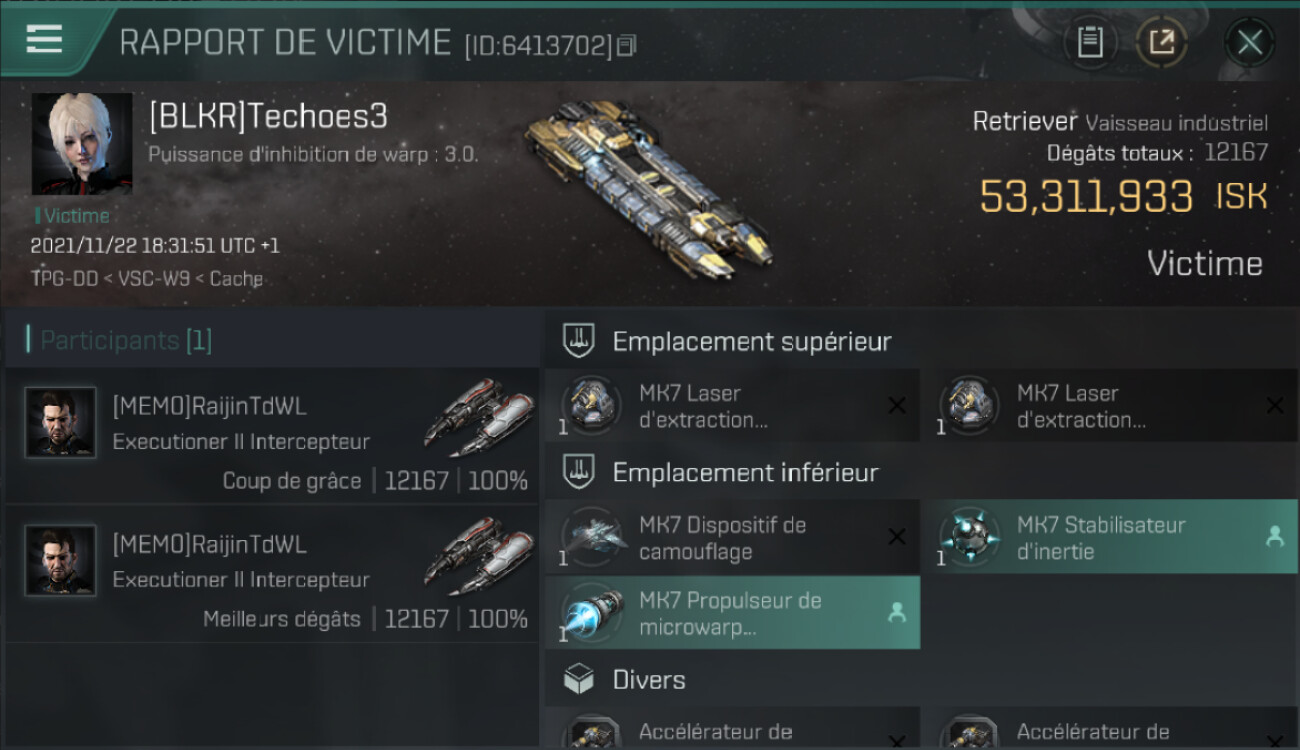This screenshot has width=1300, height=750.
Task: View victim Techoes3's portrait
Action: (x=82, y=144)
